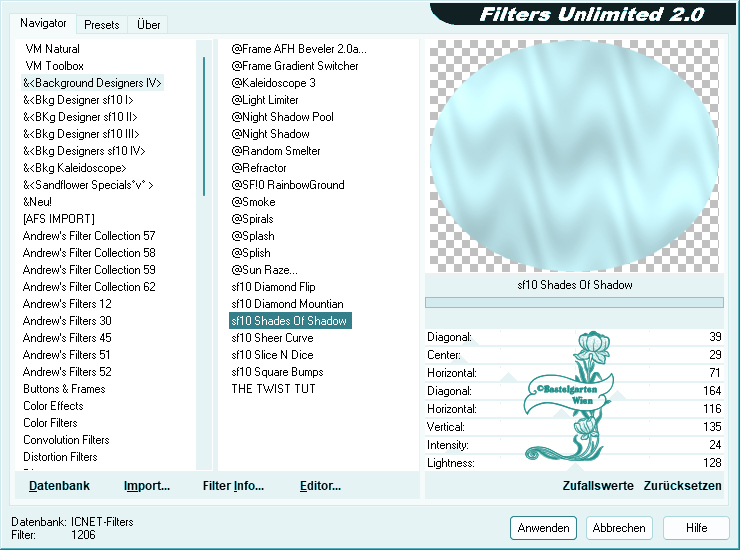Adjust the Horizontal slider showing 116

click(x=574, y=409)
